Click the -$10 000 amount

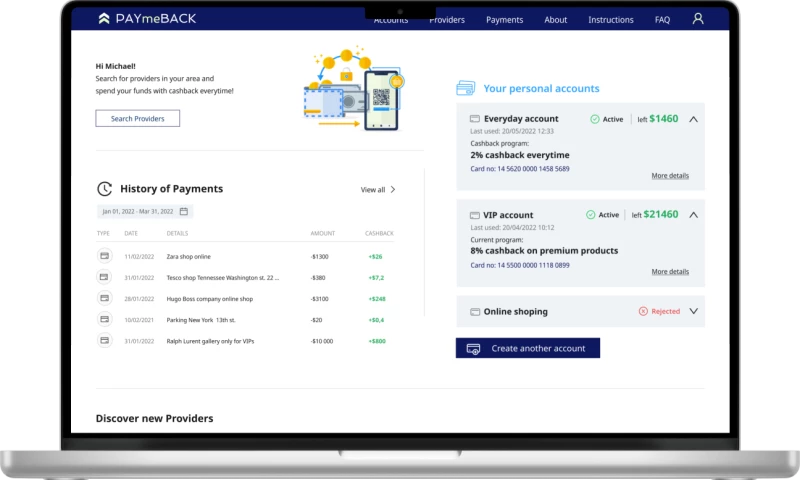321,341
